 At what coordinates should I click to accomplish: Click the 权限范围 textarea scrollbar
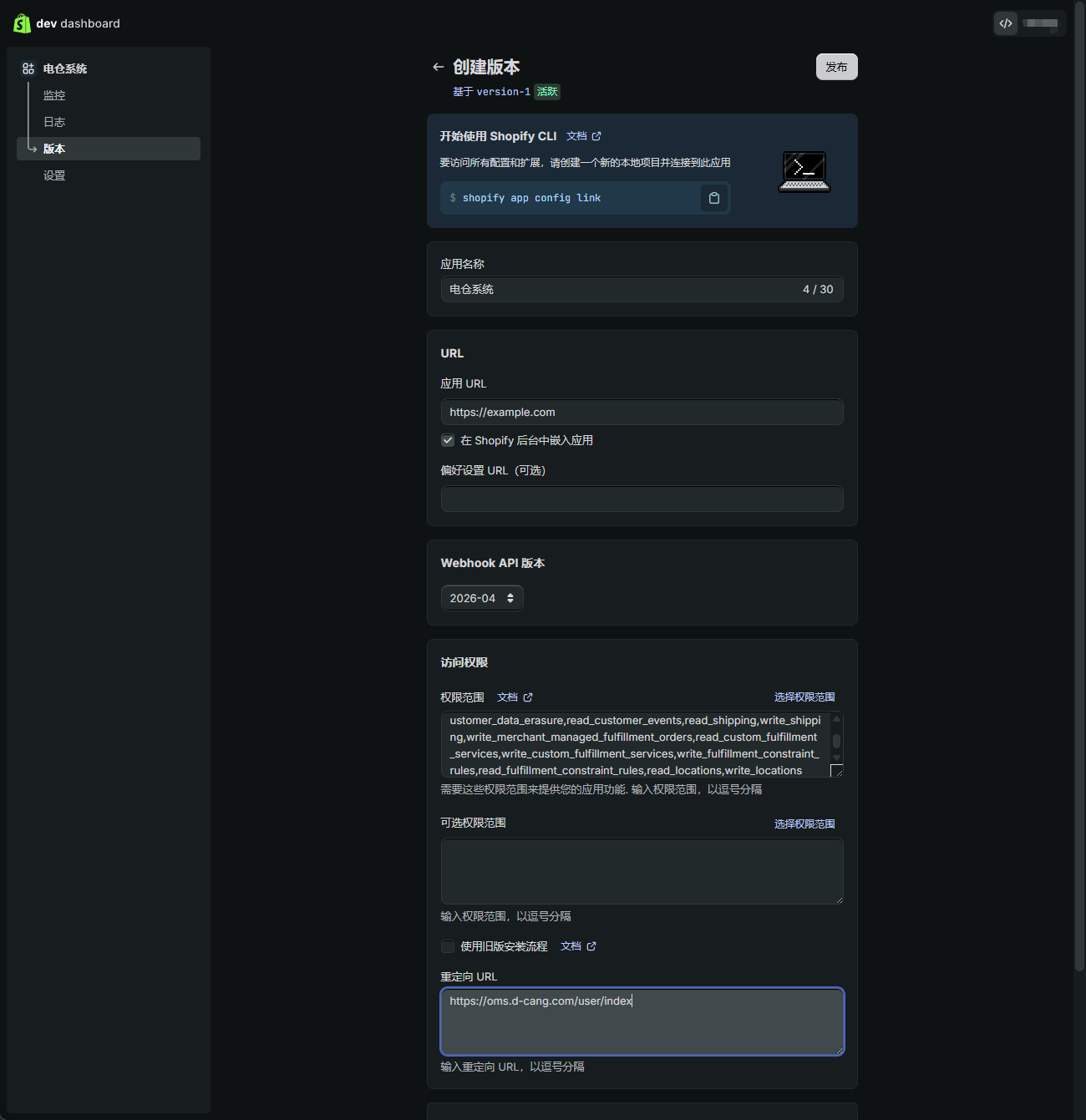(x=836, y=742)
